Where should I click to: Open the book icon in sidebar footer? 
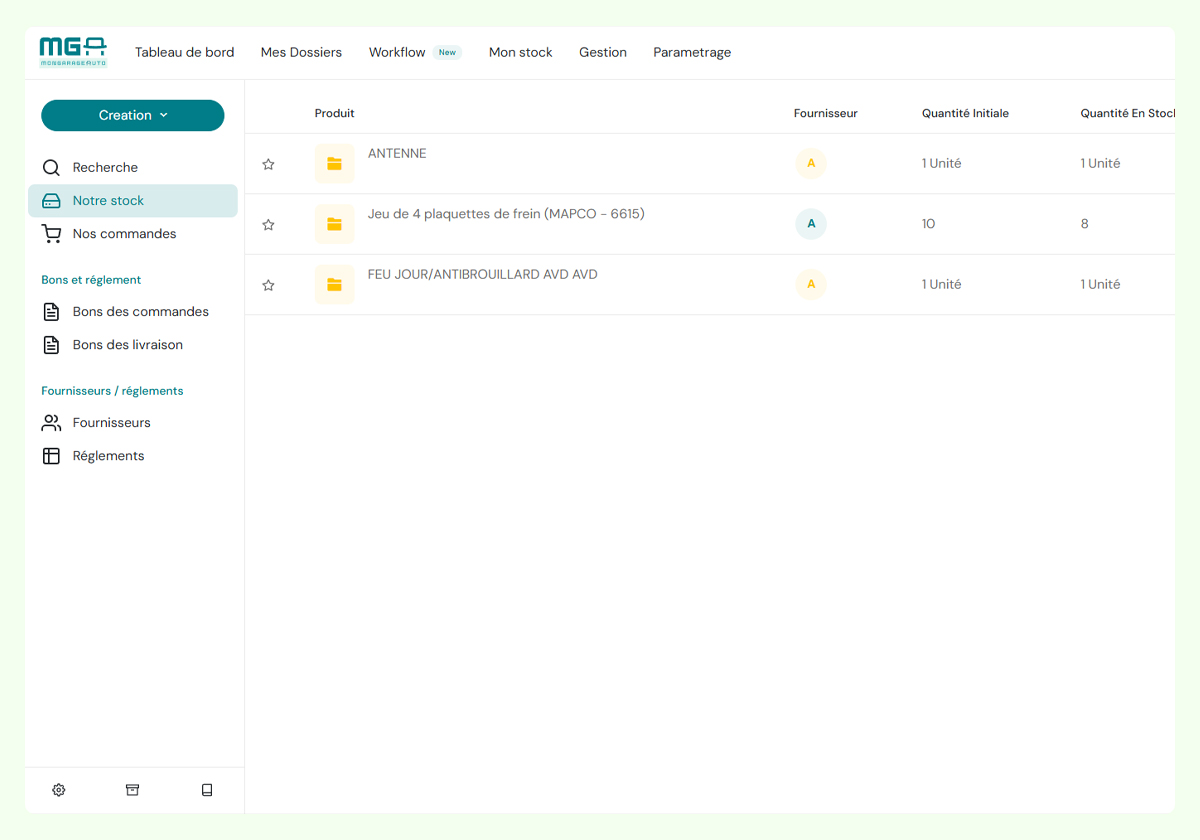click(207, 790)
